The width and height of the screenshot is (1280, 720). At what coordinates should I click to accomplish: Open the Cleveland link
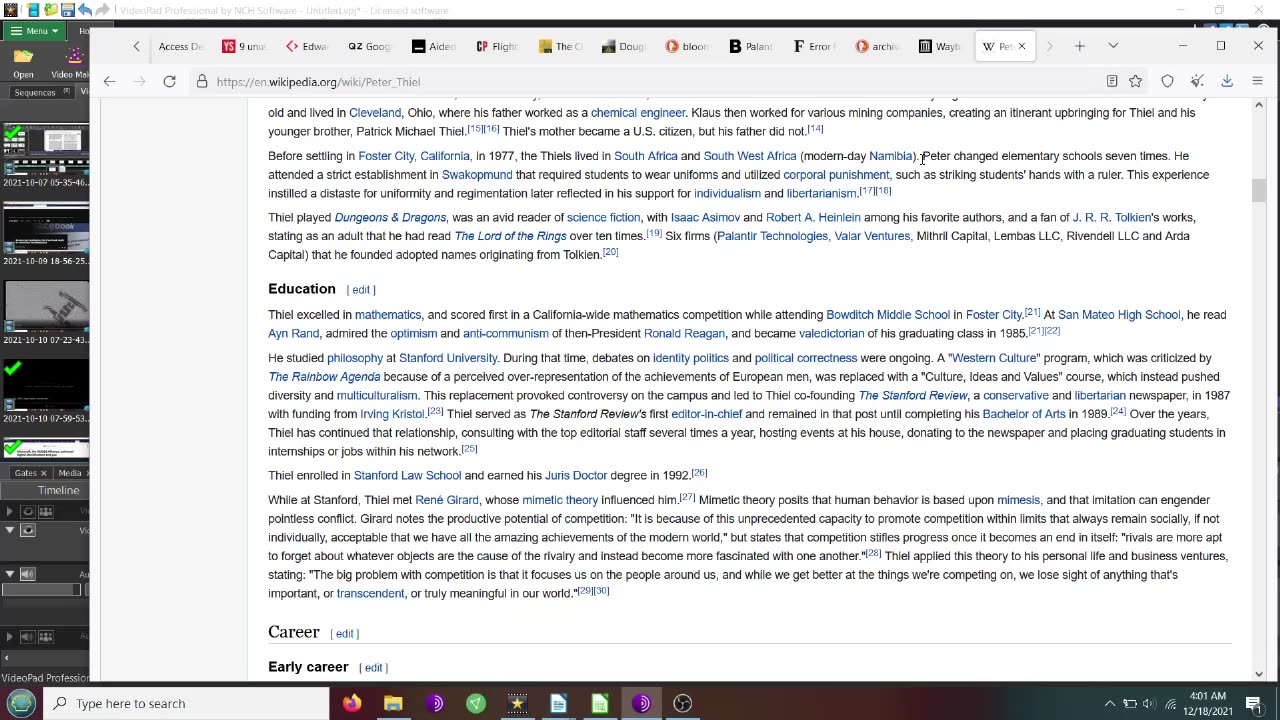click(x=374, y=113)
